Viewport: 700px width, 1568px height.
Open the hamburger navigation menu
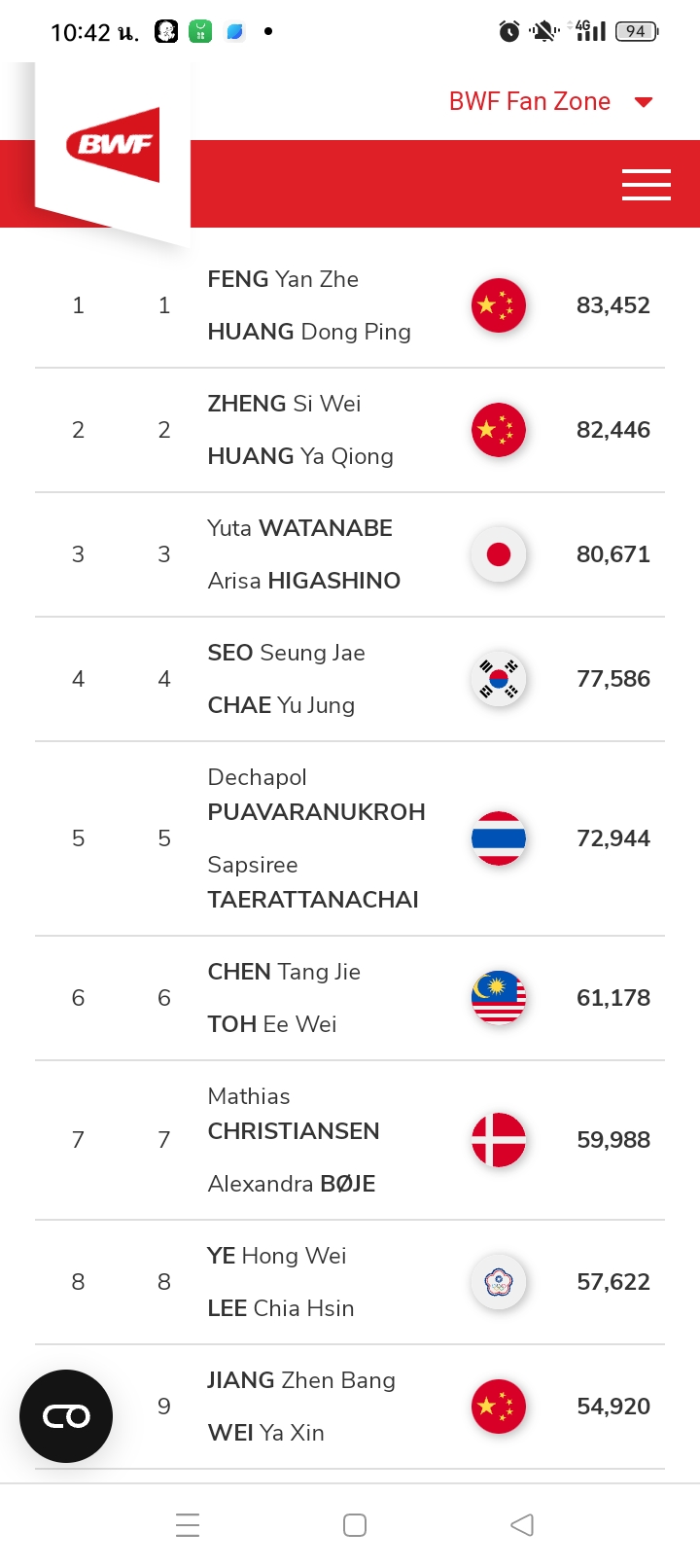click(647, 185)
